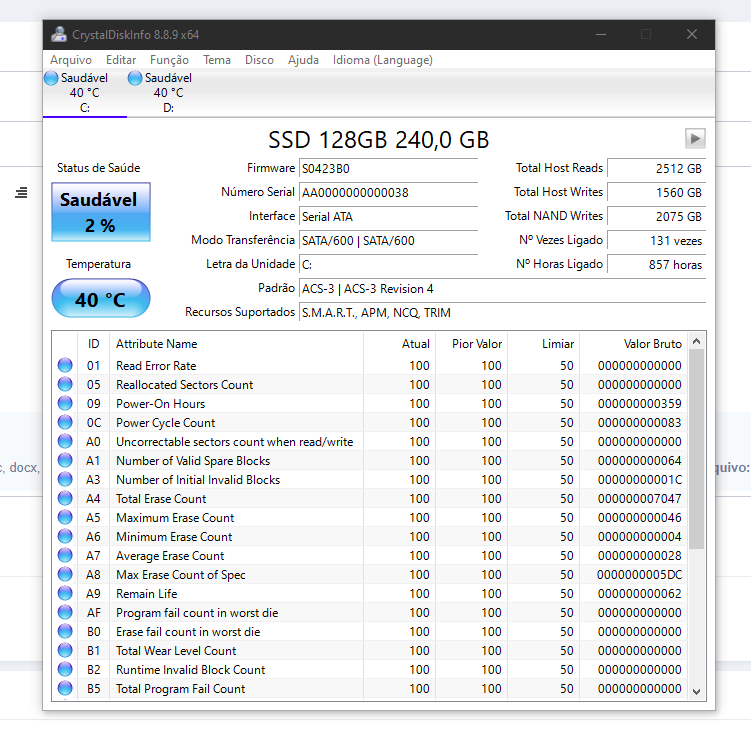Click the Valor Bruto column header
This screenshot has width=751, height=743.
tap(633, 343)
